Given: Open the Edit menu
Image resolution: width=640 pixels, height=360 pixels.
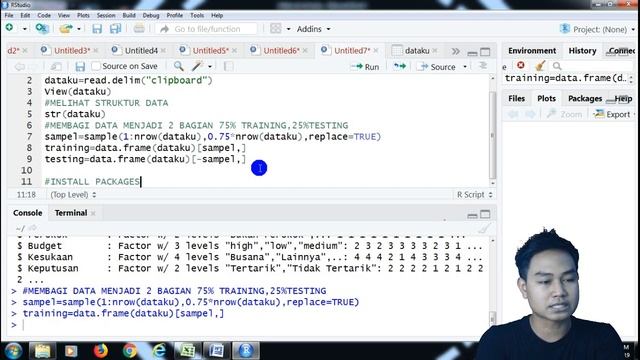Looking at the screenshot, I should (x=25, y=16).
